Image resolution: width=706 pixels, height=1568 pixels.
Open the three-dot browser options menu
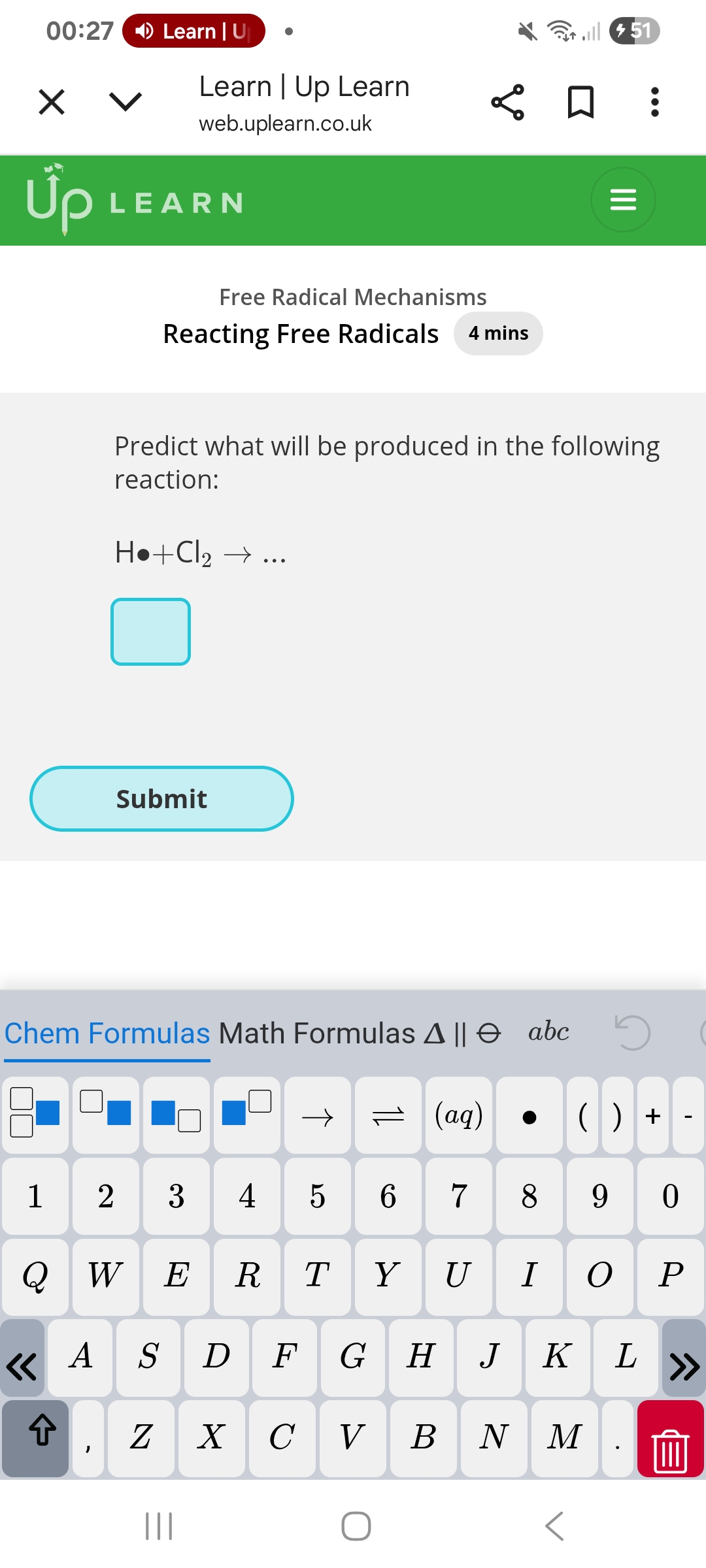(654, 103)
